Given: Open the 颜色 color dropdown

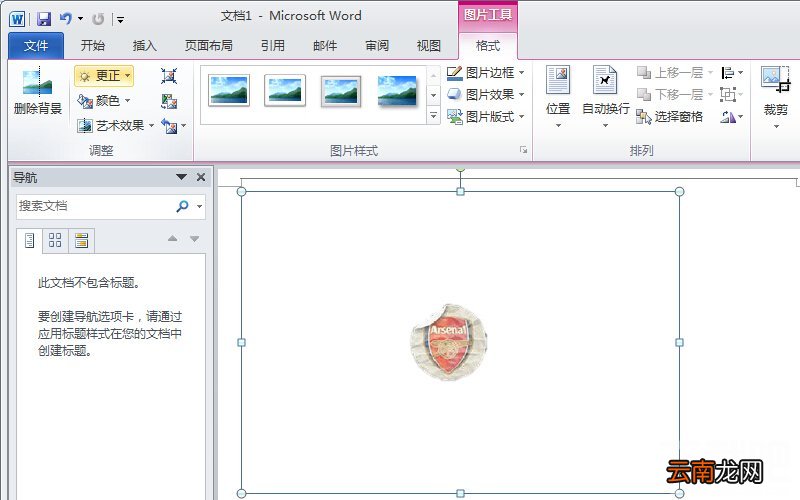Looking at the screenshot, I should tap(104, 101).
